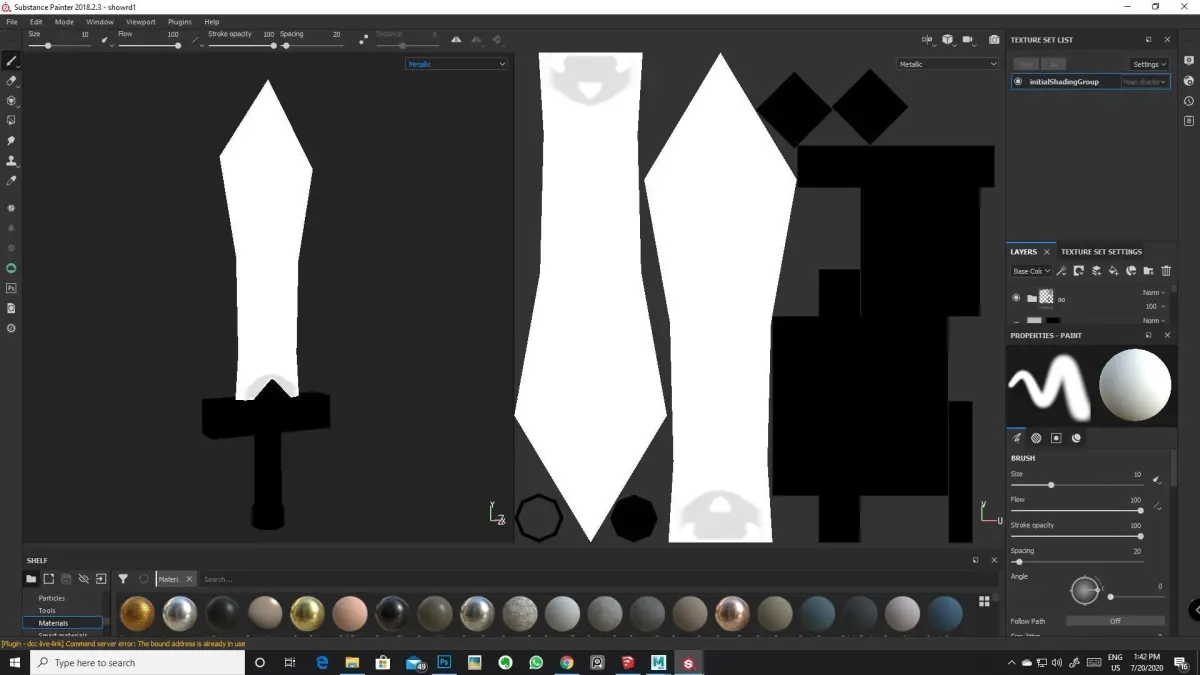Switch to the Texture Set Settings tab
The height and width of the screenshot is (675, 1200).
pyautogui.click(x=1101, y=252)
